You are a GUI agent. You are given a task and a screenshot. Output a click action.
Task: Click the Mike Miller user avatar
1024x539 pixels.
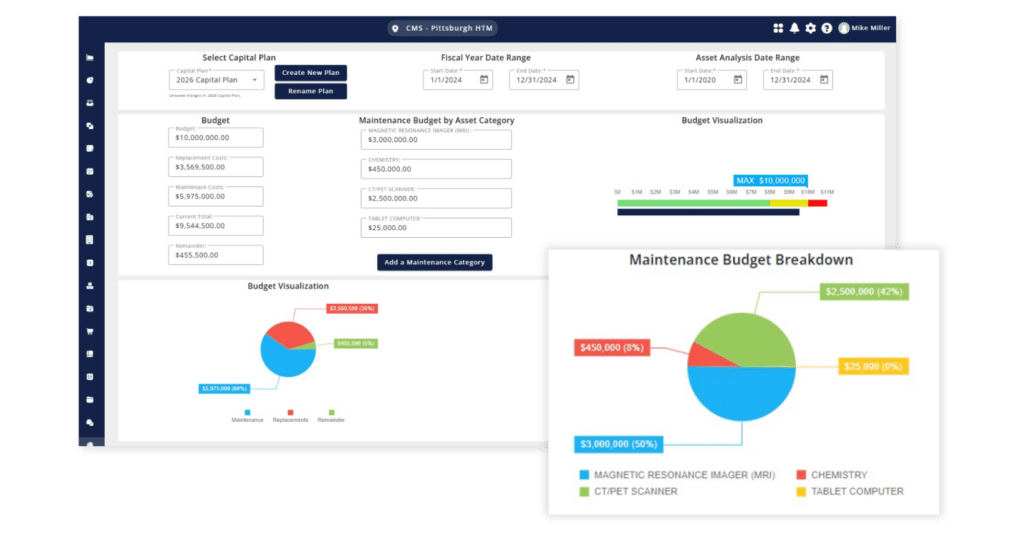point(844,28)
